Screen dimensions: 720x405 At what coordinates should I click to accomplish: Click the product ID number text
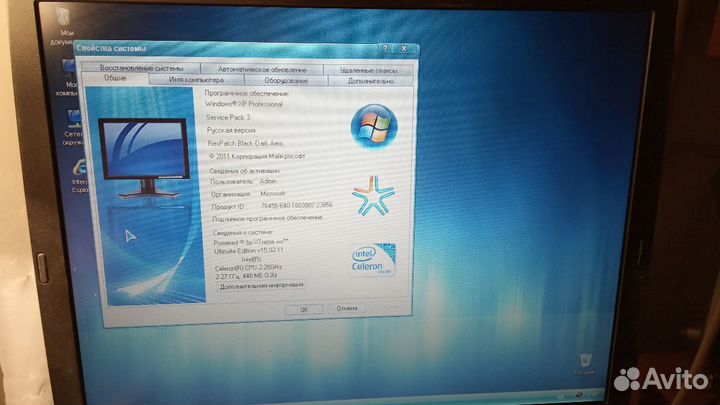(x=297, y=205)
